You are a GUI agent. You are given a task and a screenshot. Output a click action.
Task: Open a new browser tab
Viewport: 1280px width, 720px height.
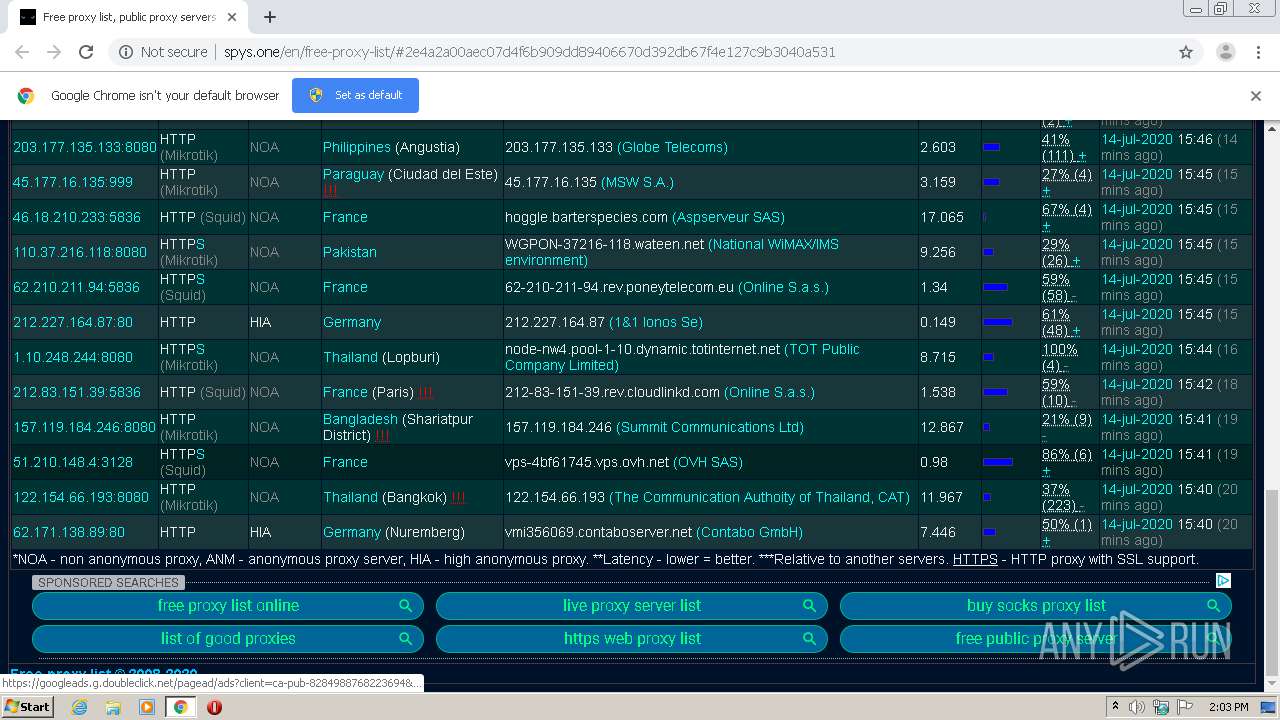tap(270, 17)
